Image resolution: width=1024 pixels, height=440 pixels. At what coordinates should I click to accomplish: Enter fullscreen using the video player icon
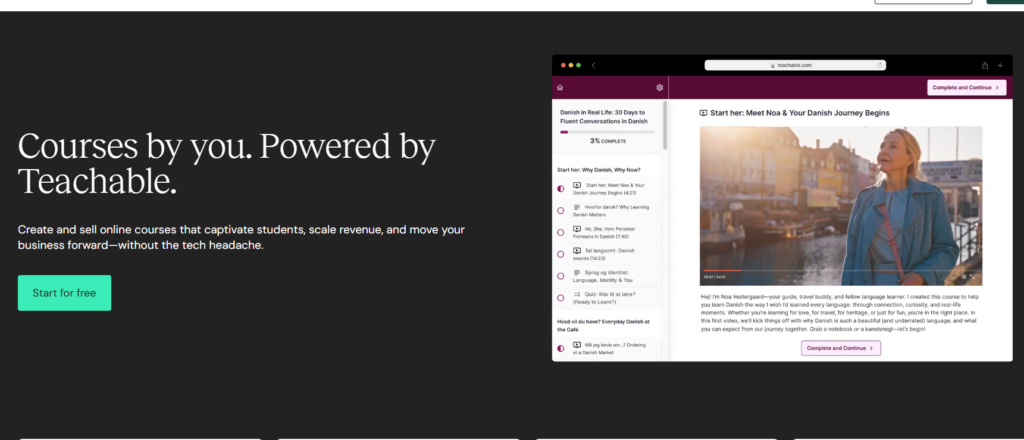click(972, 277)
